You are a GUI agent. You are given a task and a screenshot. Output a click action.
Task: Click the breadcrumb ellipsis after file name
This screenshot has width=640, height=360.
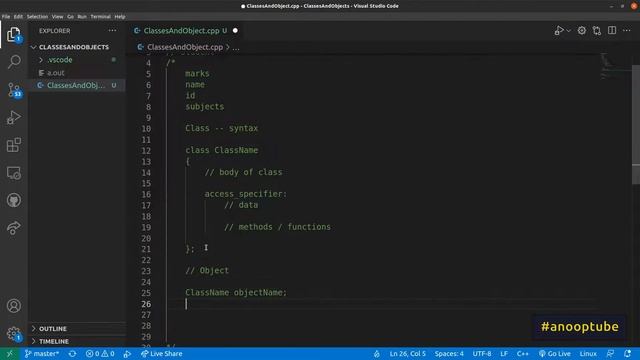tap(236, 47)
